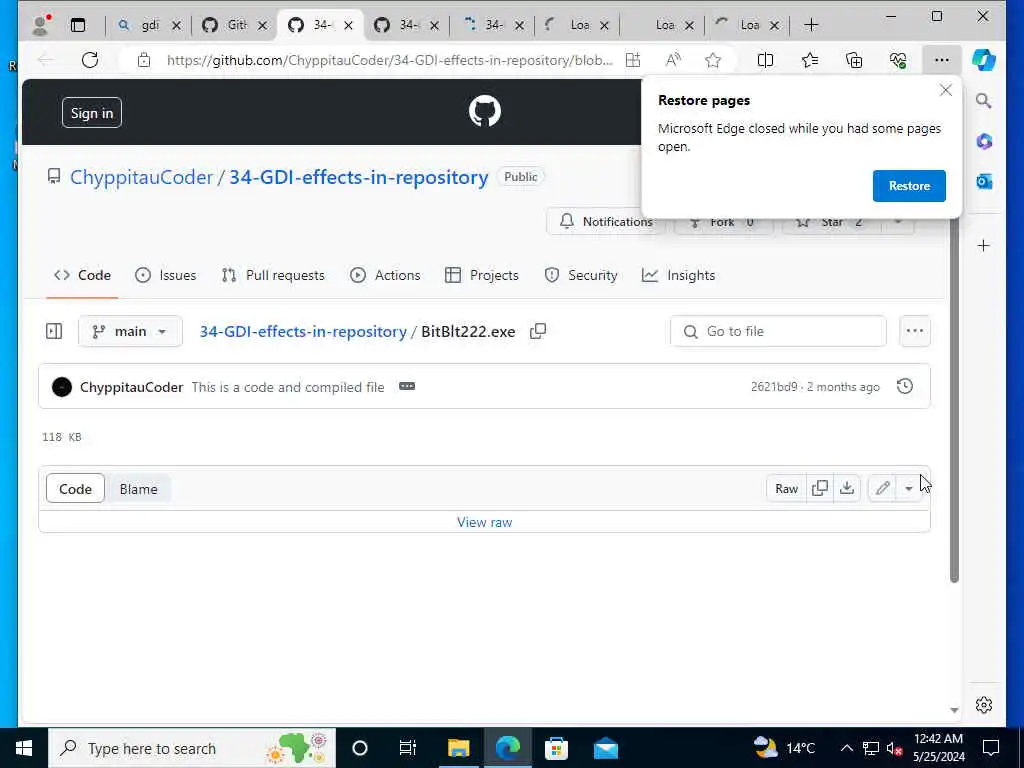This screenshot has width=1024, height=768.
Task: Open the Microsoft 365 sidebar icon
Action: tap(984, 141)
